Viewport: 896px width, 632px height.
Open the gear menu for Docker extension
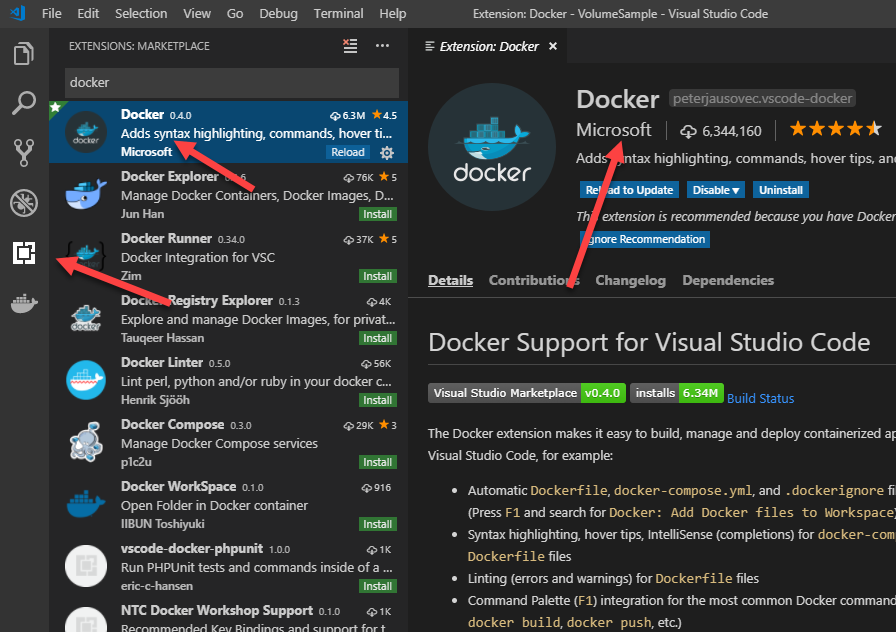(387, 153)
